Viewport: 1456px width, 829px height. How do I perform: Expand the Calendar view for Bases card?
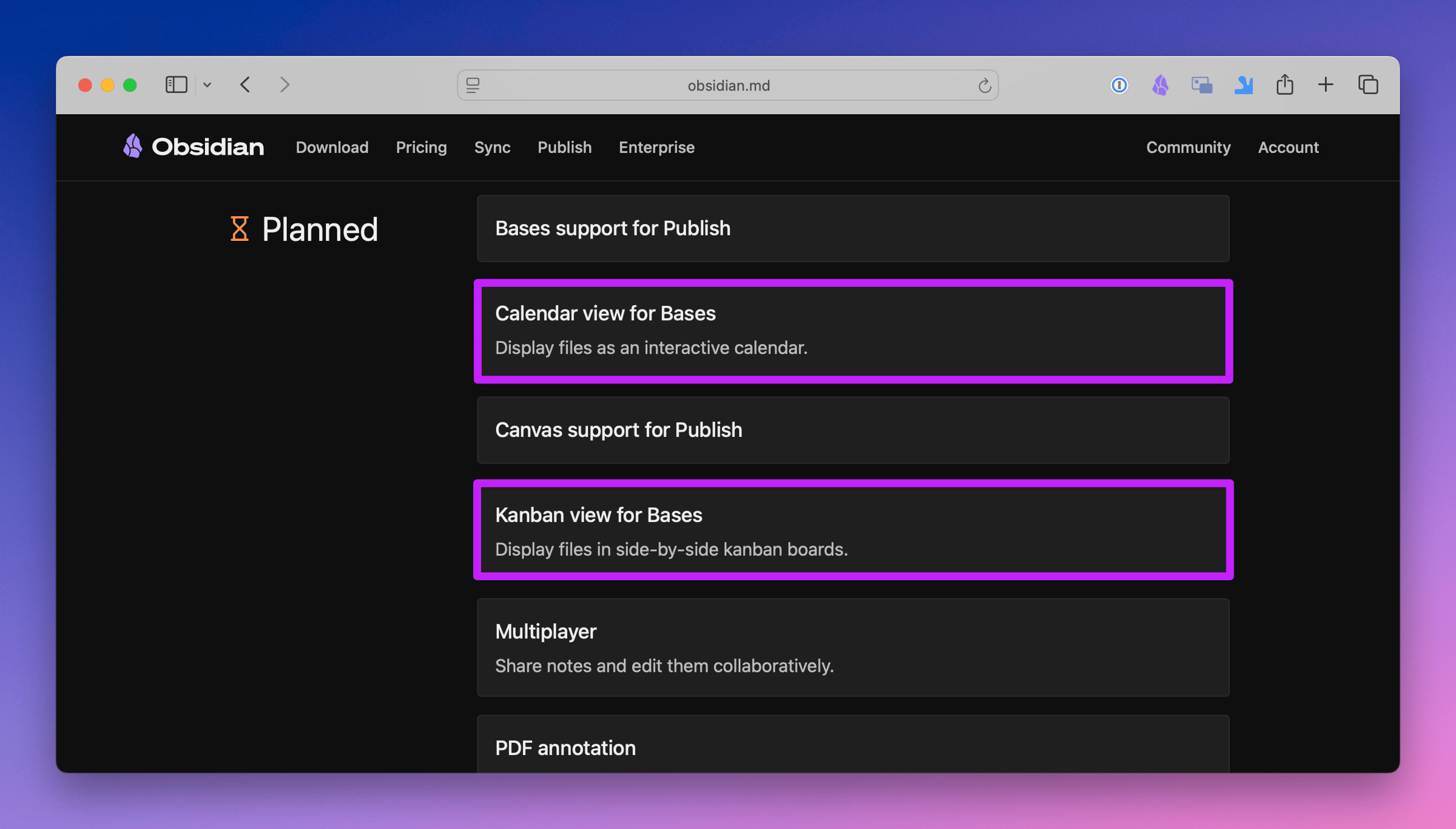pos(853,331)
